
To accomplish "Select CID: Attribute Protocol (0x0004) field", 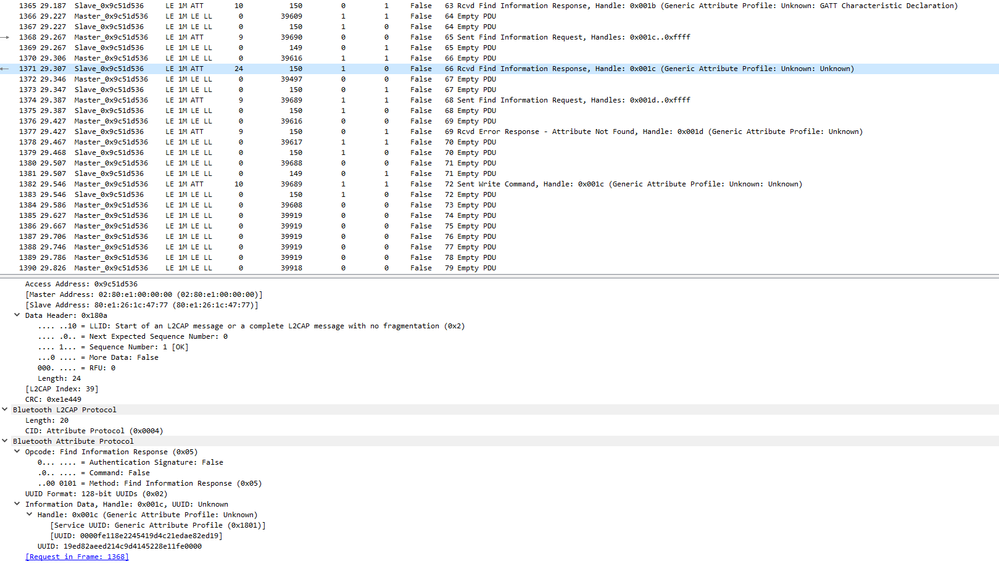I will (94, 431).
